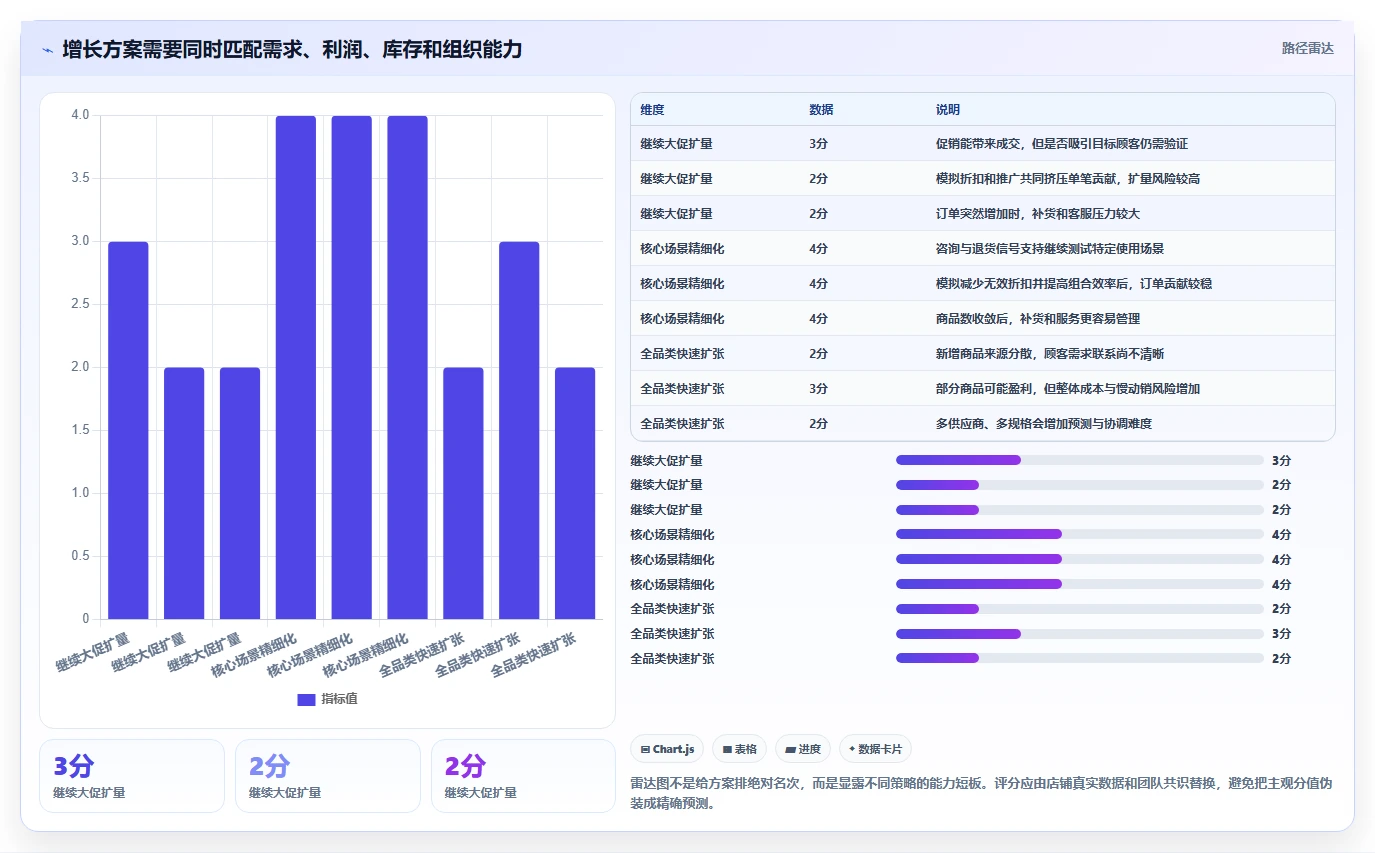Screen dimensions: 1375x853
Task: Click 3分 cell in the 促销能带来成交 row
Action: click(818, 143)
